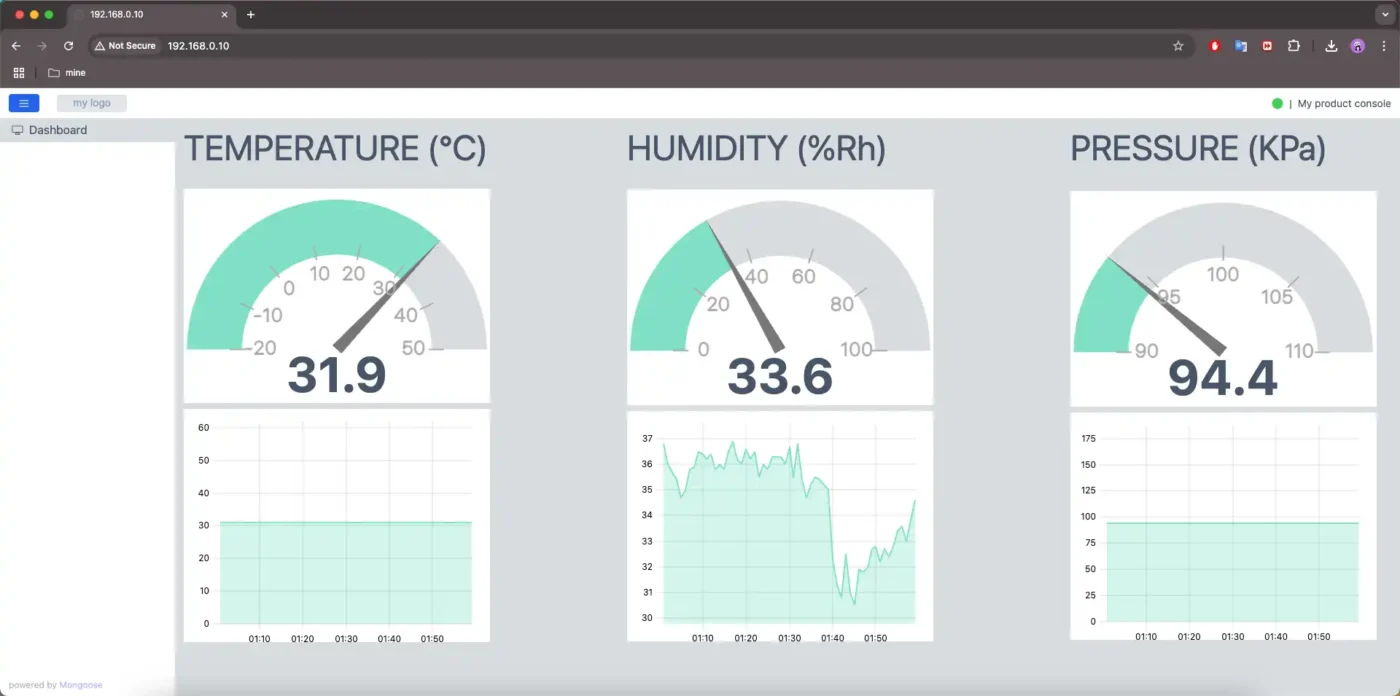This screenshot has height=696, width=1400.
Task: Click the red shield extension icon
Action: pyautogui.click(x=1215, y=46)
